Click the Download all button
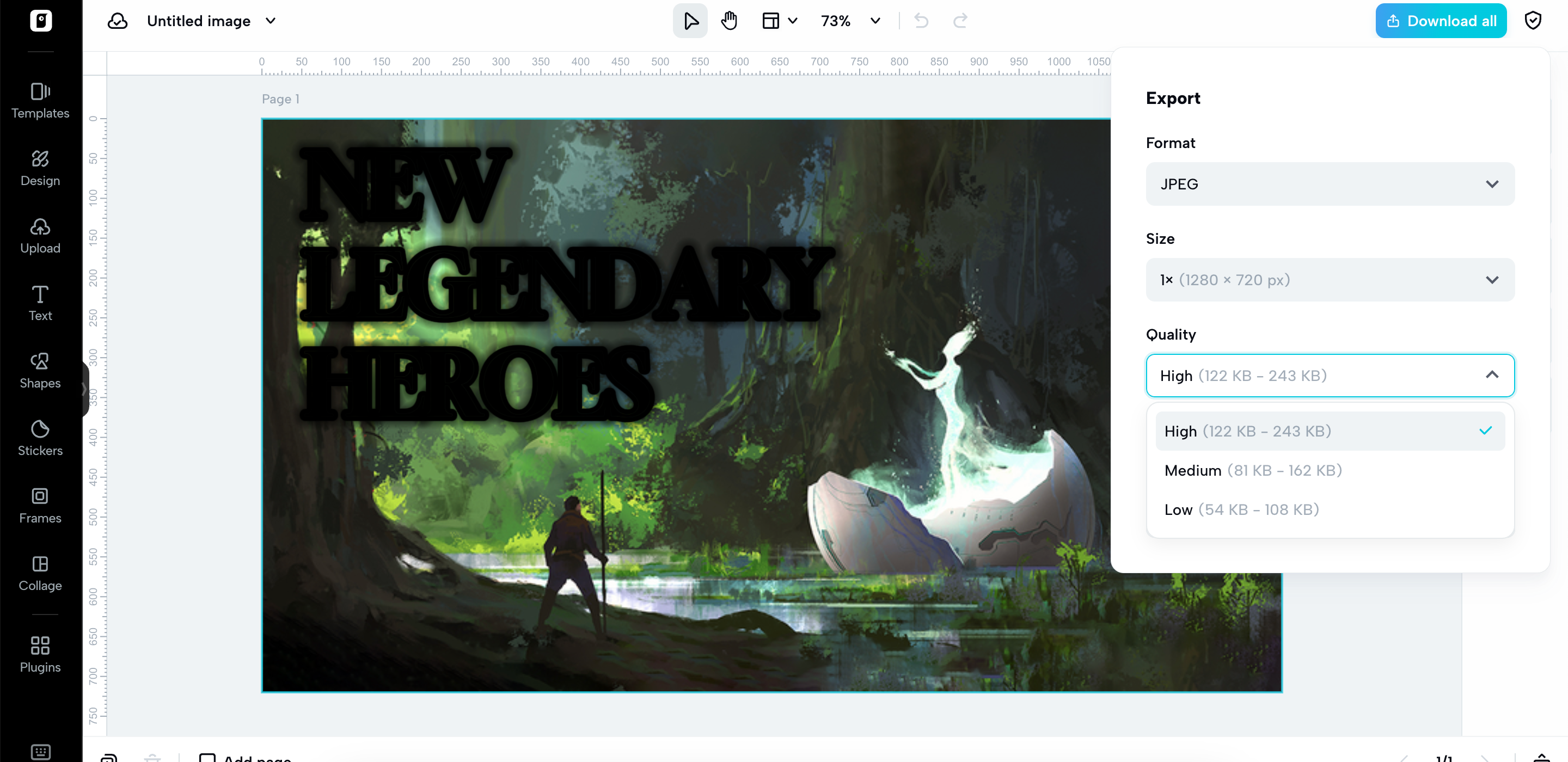The height and width of the screenshot is (762, 1568). point(1440,21)
